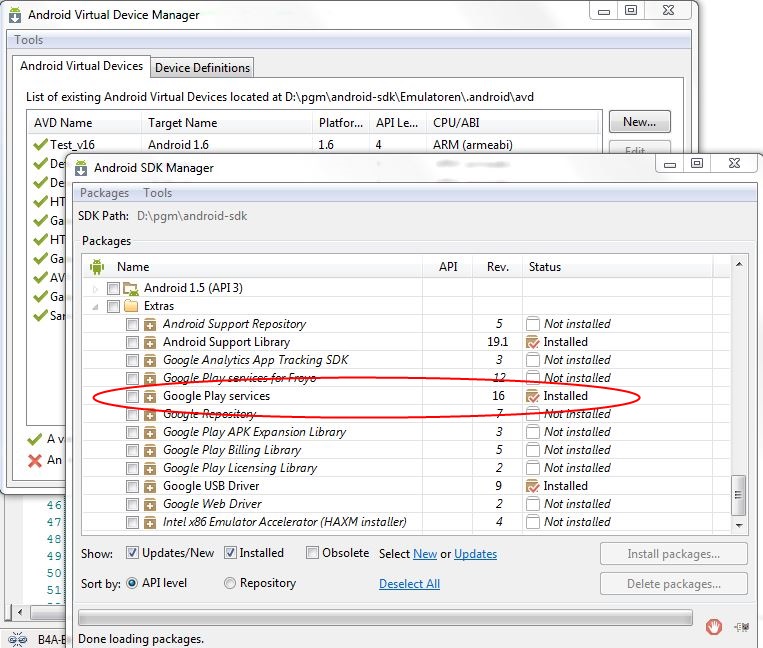Select the Repository sort option
The height and width of the screenshot is (648, 763).
230,583
